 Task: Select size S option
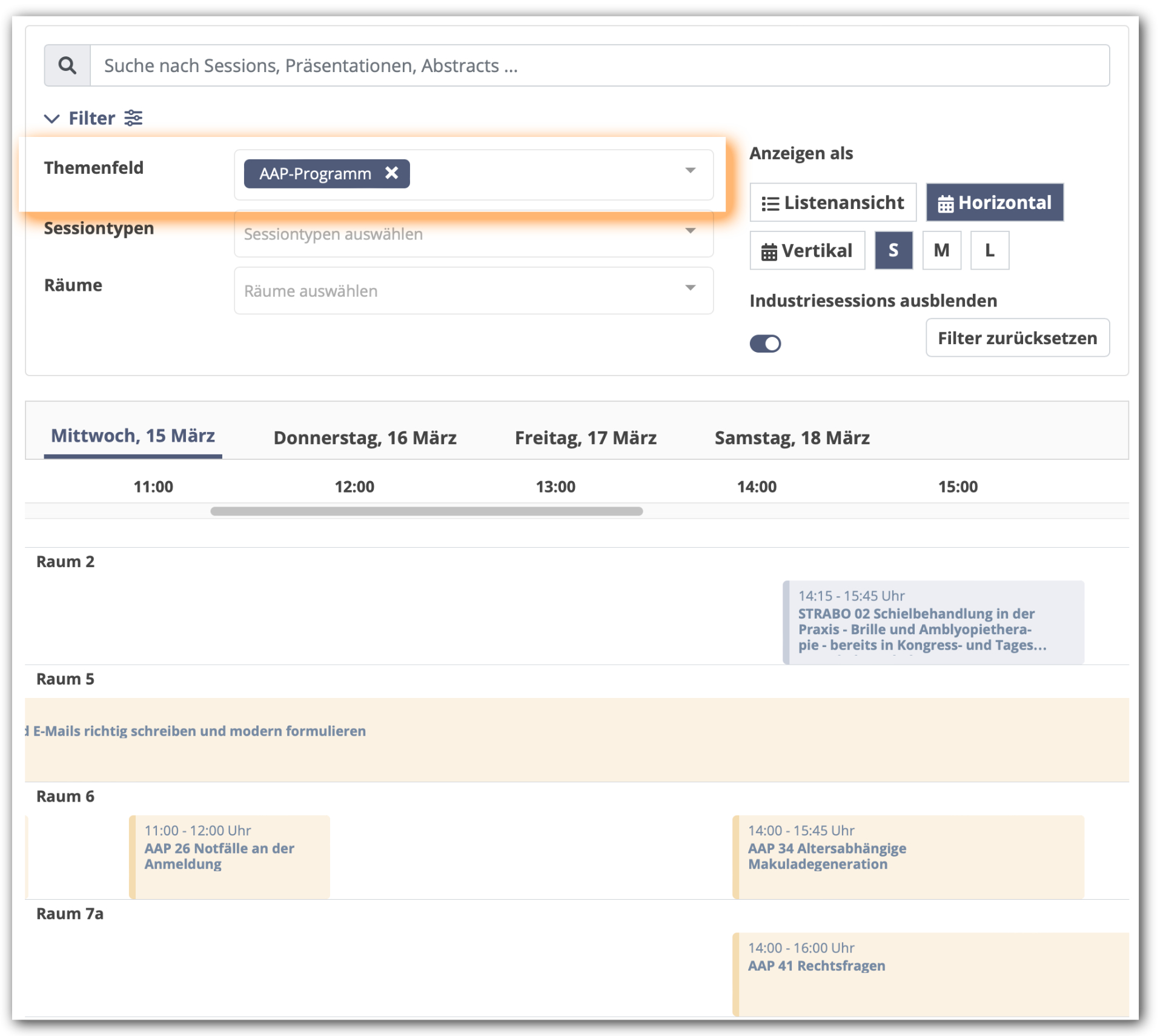click(x=893, y=250)
